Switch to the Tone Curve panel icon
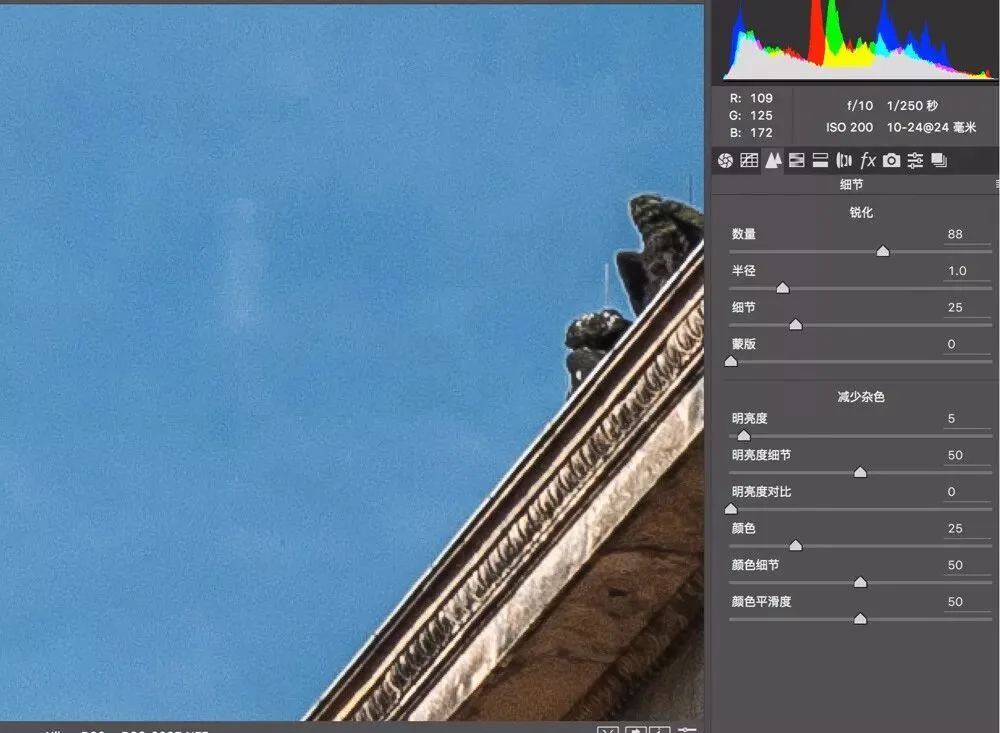Image resolution: width=1000 pixels, height=733 pixels. tap(749, 161)
